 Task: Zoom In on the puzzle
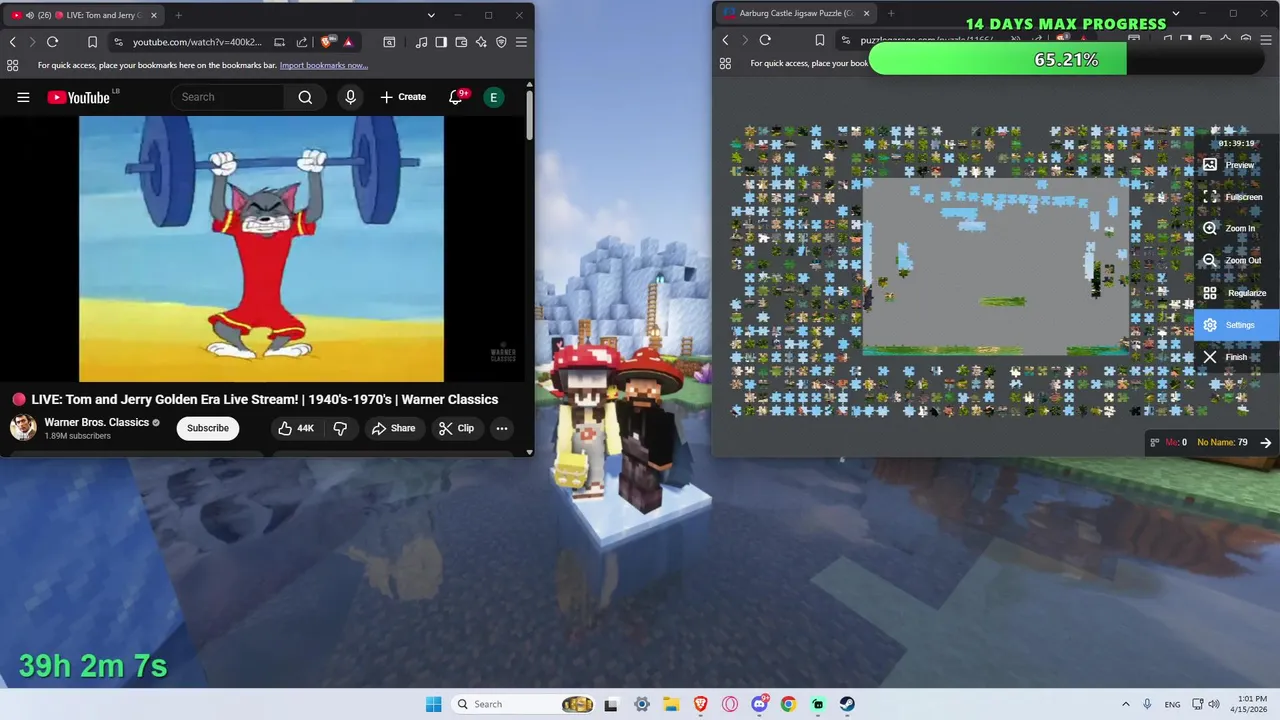point(1237,228)
